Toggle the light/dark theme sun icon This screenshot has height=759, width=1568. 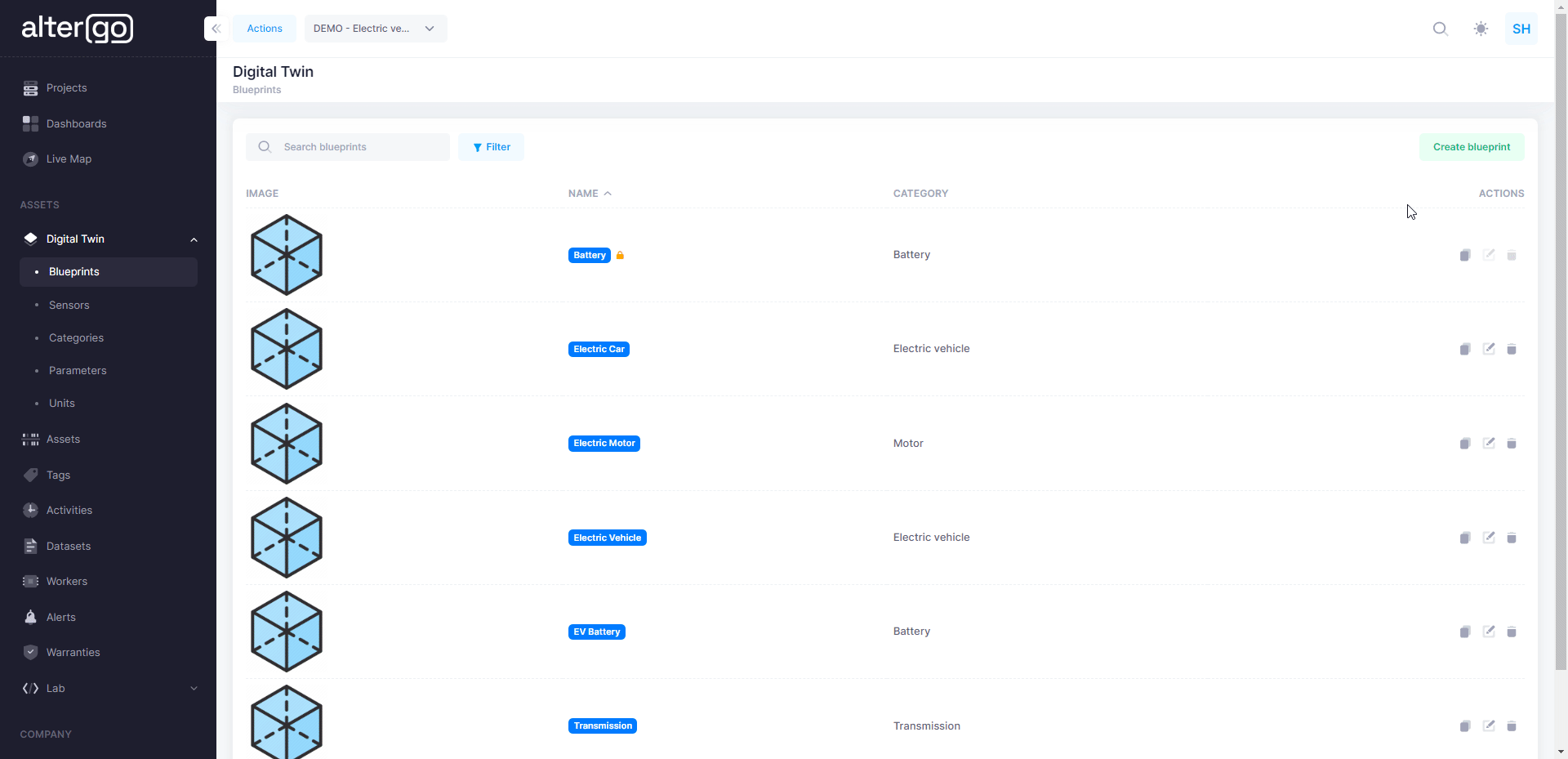tap(1481, 29)
